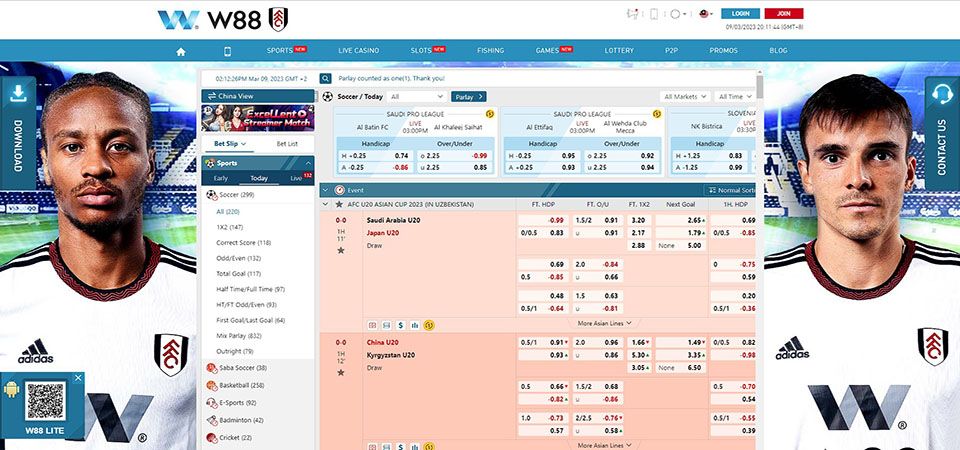The width and height of the screenshot is (960, 450).
Task: Click the clock icon beside Event header
Action: click(x=340, y=190)
